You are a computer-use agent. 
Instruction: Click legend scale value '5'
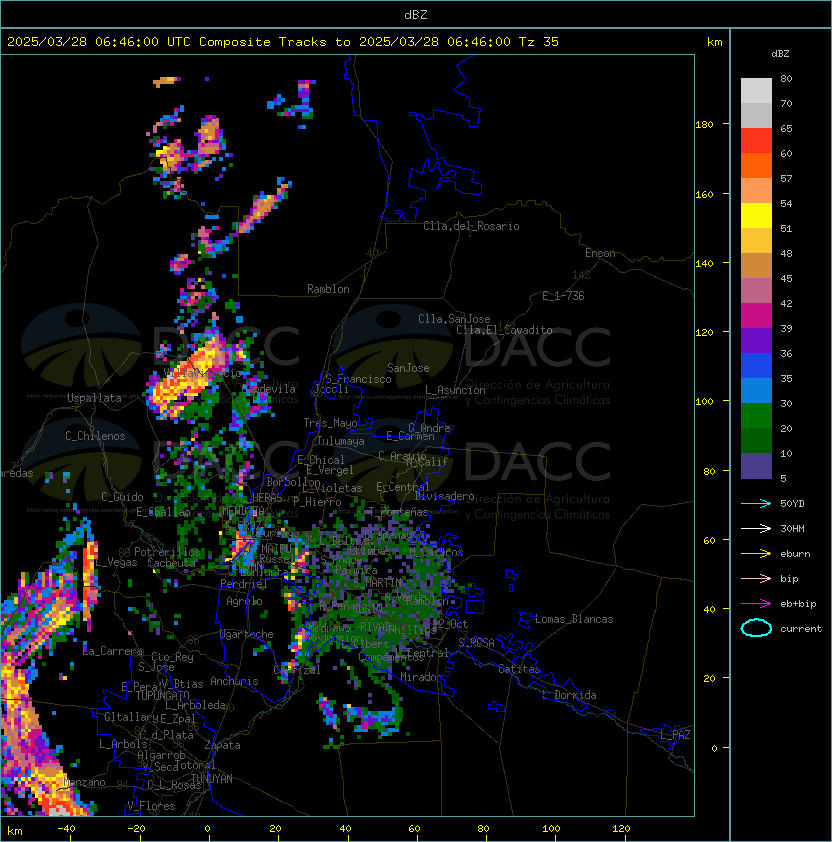[784, 478]
